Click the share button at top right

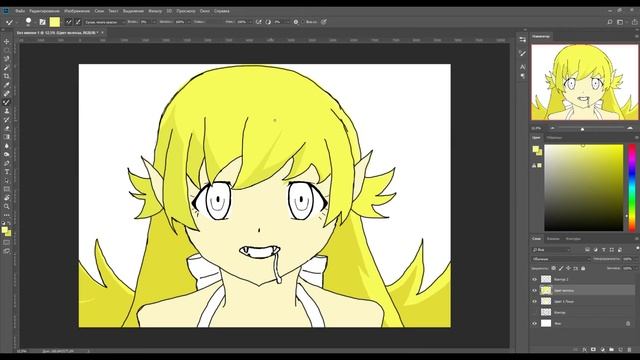[x=634, y=22]
